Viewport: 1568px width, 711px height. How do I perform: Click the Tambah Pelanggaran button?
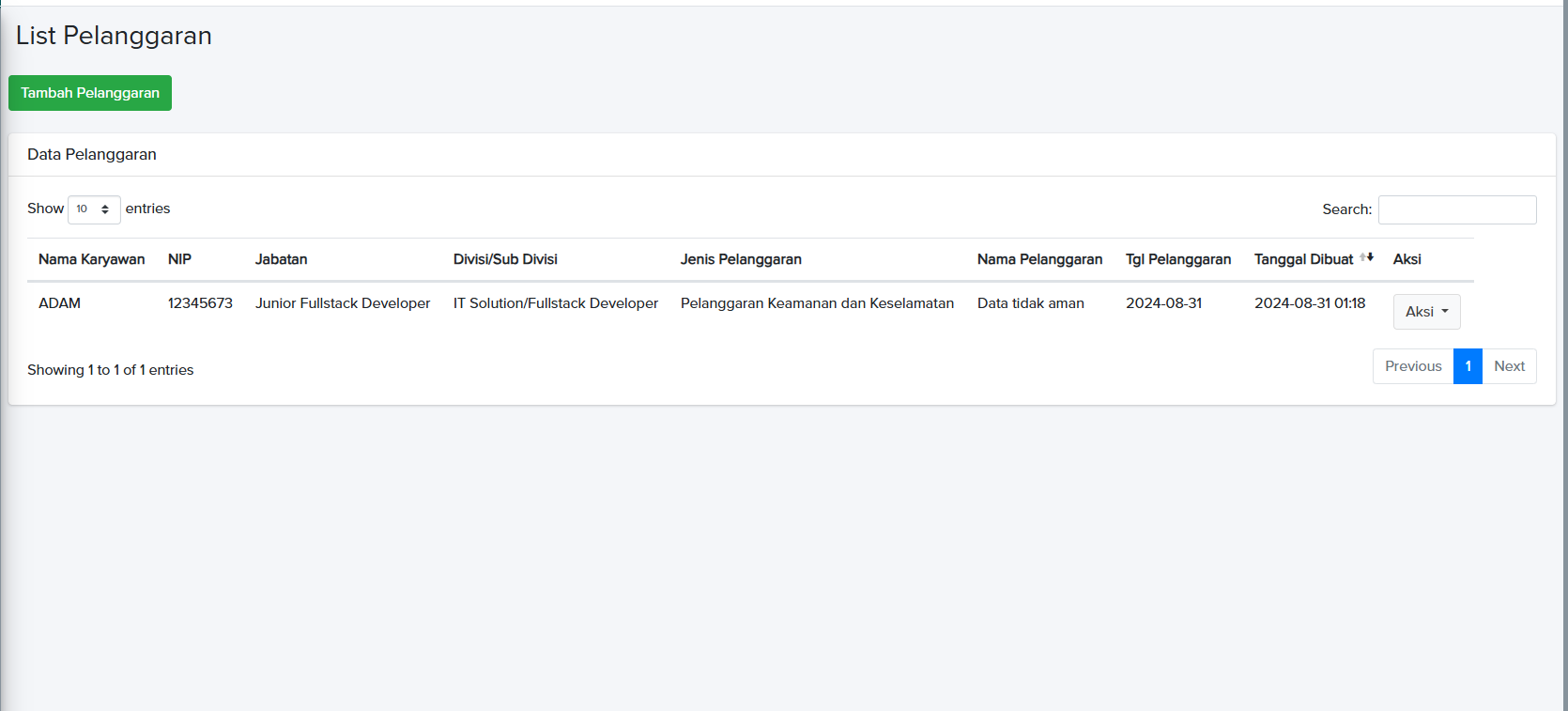pos(90,93)
